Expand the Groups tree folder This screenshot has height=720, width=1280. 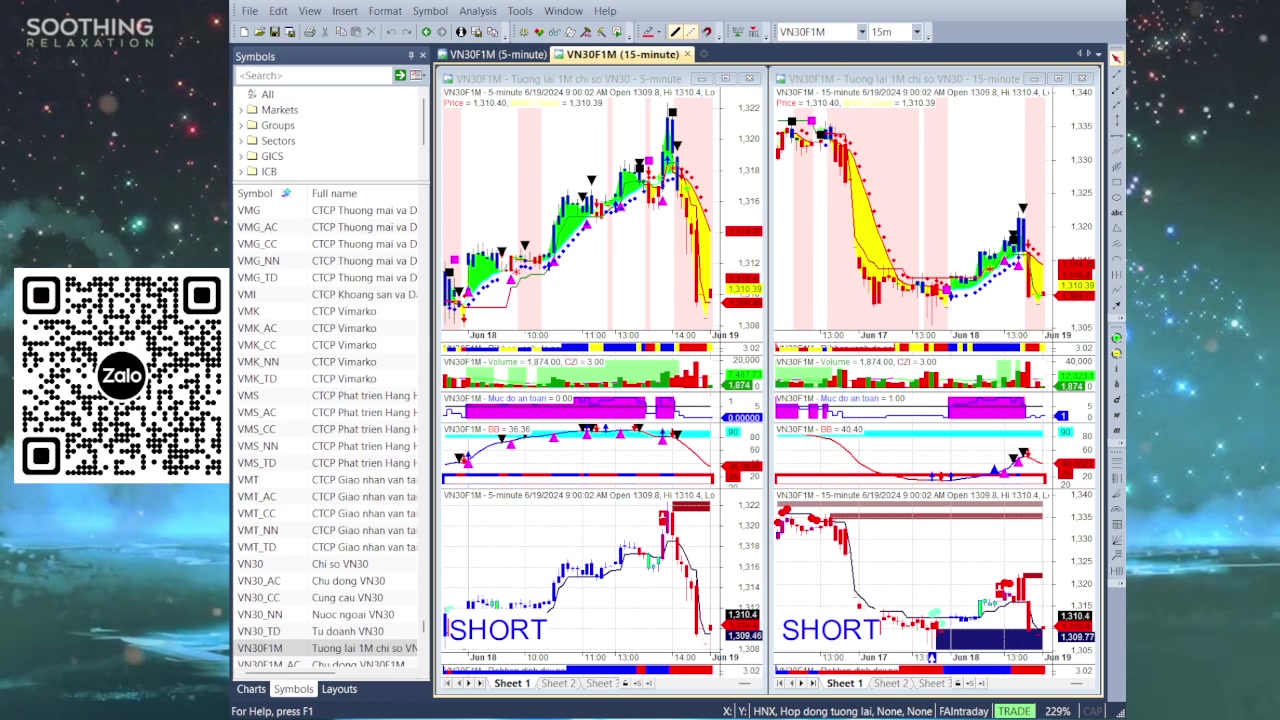[242, 125]
